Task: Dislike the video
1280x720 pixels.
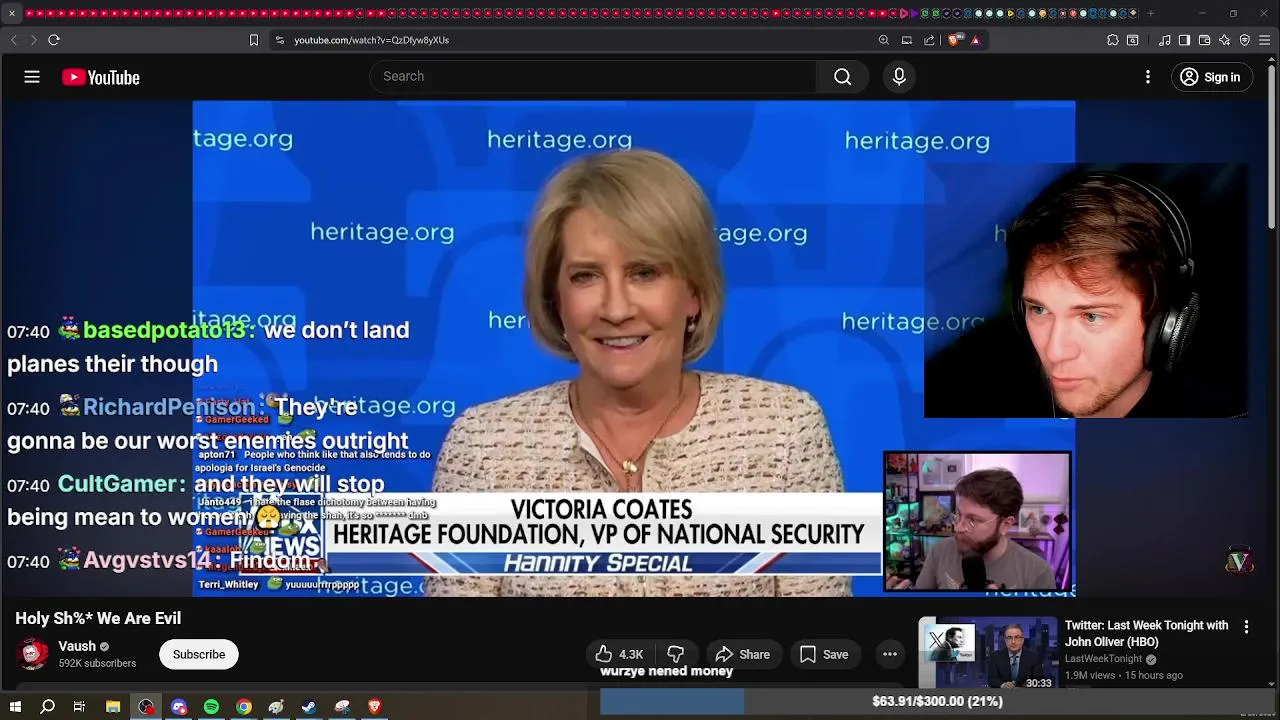Action: pos(676,654)
